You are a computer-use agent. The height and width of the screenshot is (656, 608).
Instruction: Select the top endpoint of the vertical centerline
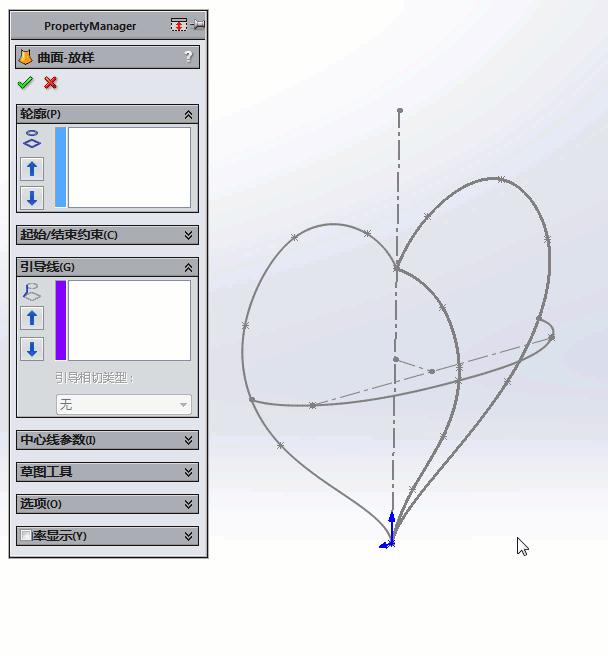(x=400, y=110)
